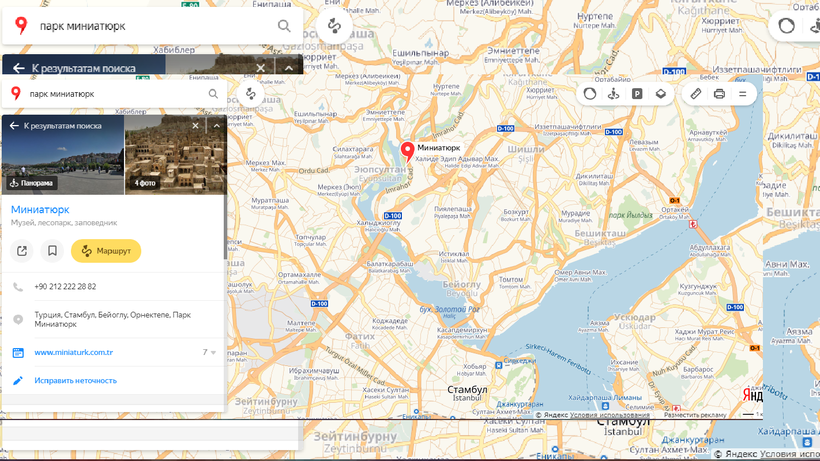Image resolution: width=820 pixels, height=461 pixels.
Task: Open the www.miniaturk.com.tr website link
Action: (73, 352)
